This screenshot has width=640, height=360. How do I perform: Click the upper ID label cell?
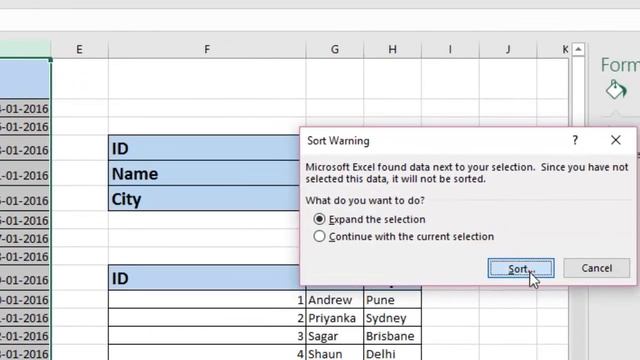[204, 148]
